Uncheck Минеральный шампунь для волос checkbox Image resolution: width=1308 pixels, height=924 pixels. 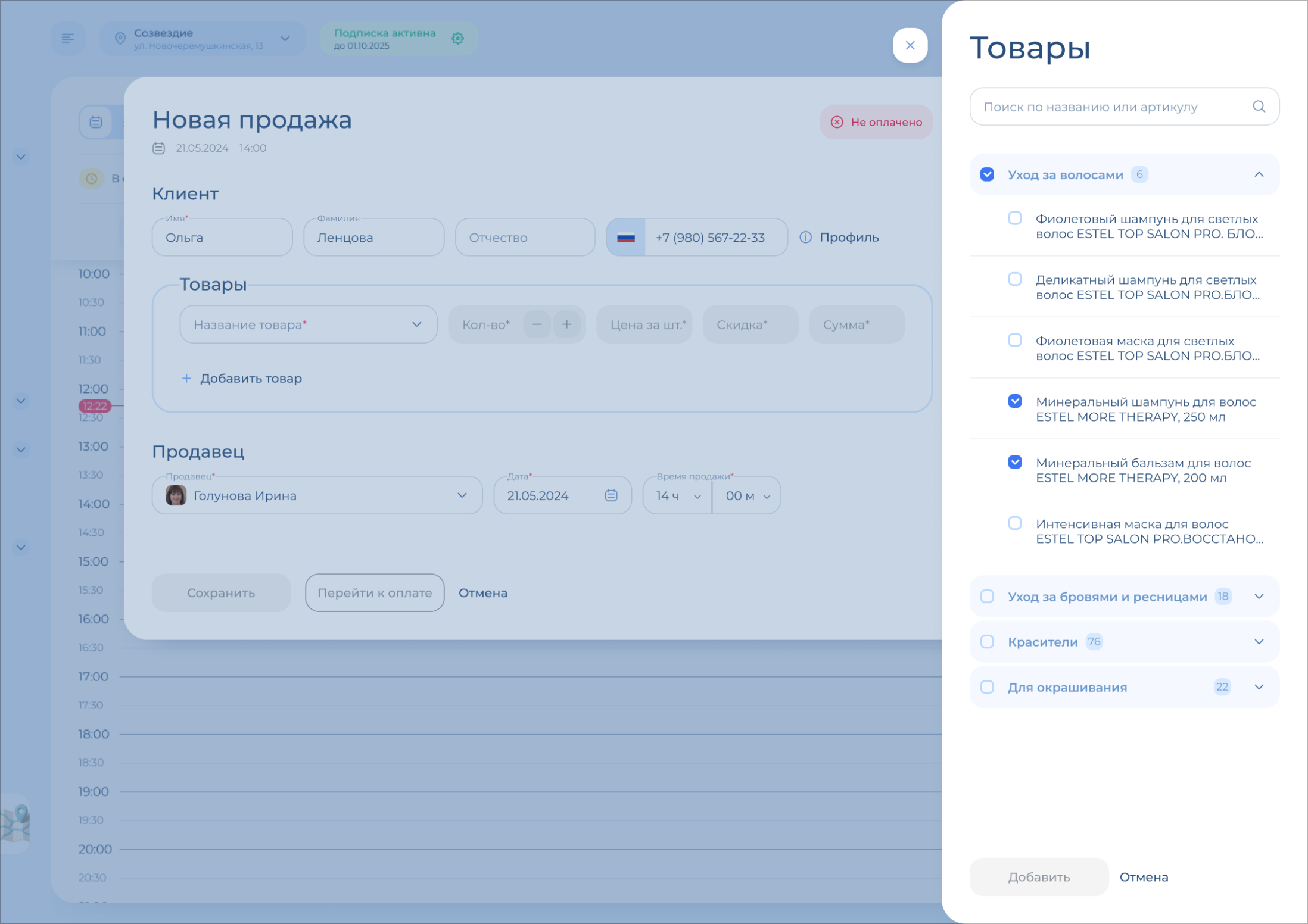[1015, 401]
